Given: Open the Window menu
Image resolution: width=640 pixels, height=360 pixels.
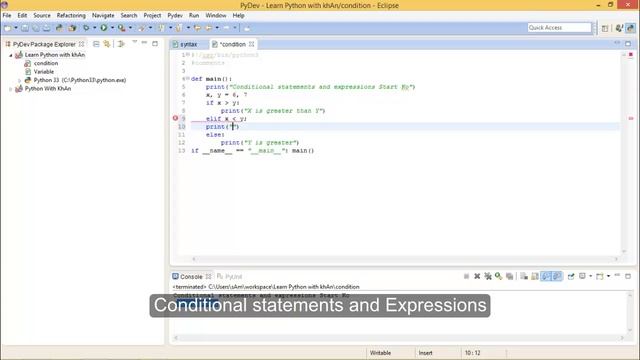Looking at the screenshot, I should click(x=216, y=16).
